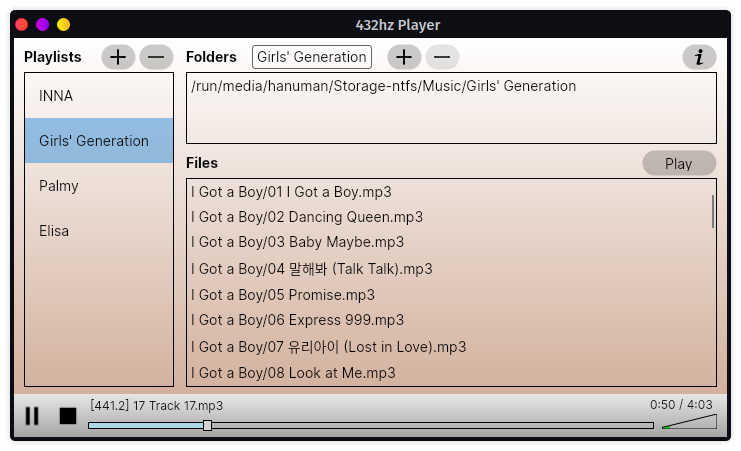Close the window with red button
741x451 pixels.
22,25
